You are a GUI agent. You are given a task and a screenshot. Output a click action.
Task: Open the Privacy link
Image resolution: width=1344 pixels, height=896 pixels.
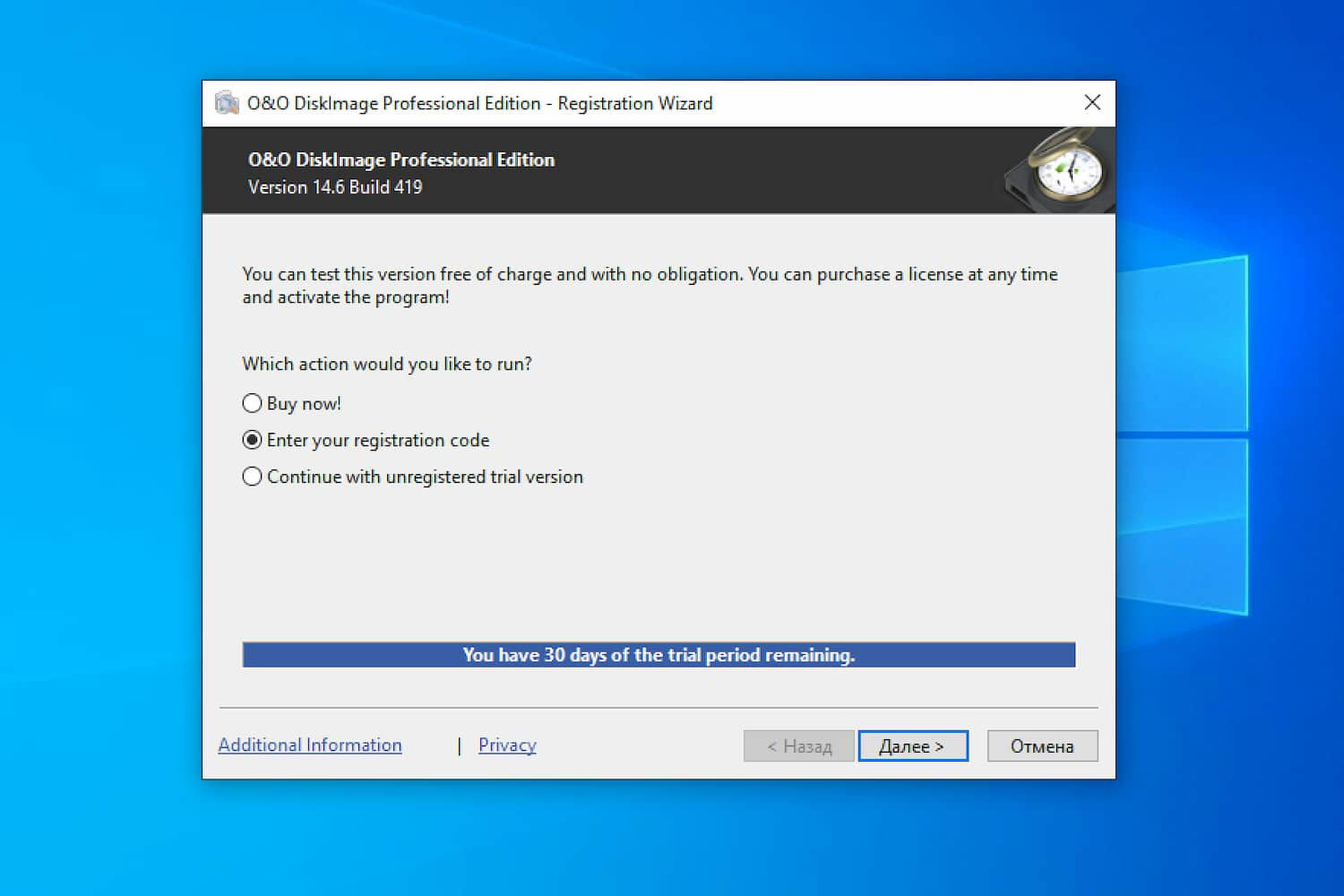[x=507, y=745]
